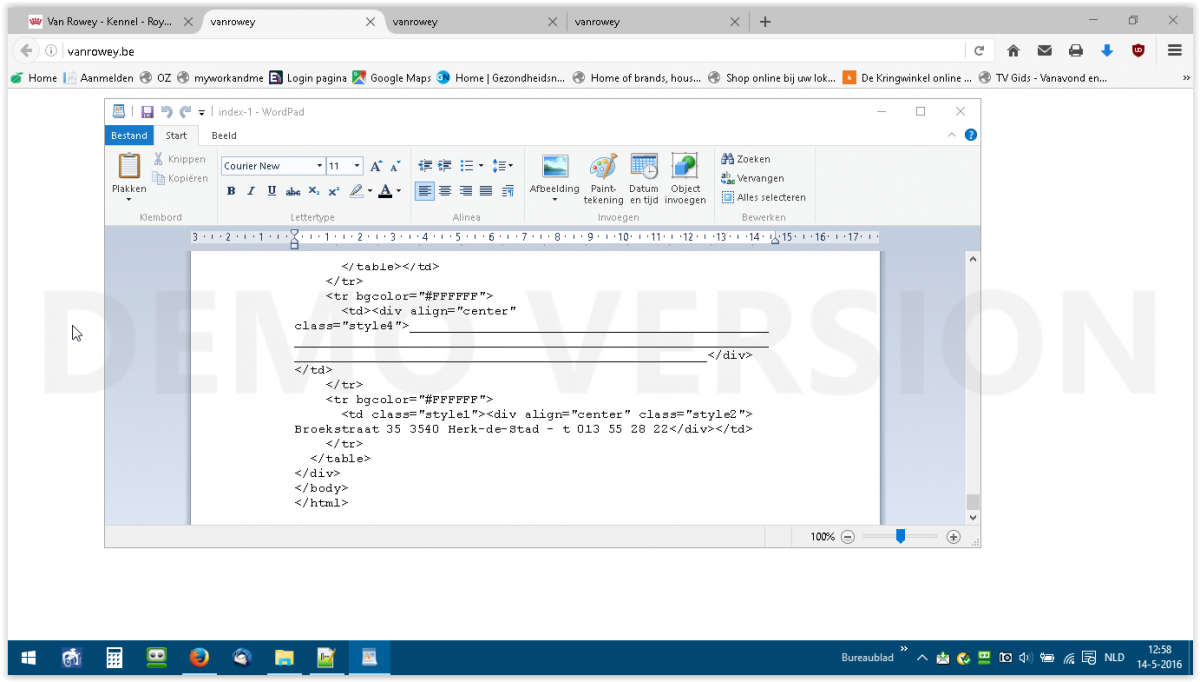Click the bullet list icon
This screenshot has height=682, width=1200.
466,166
